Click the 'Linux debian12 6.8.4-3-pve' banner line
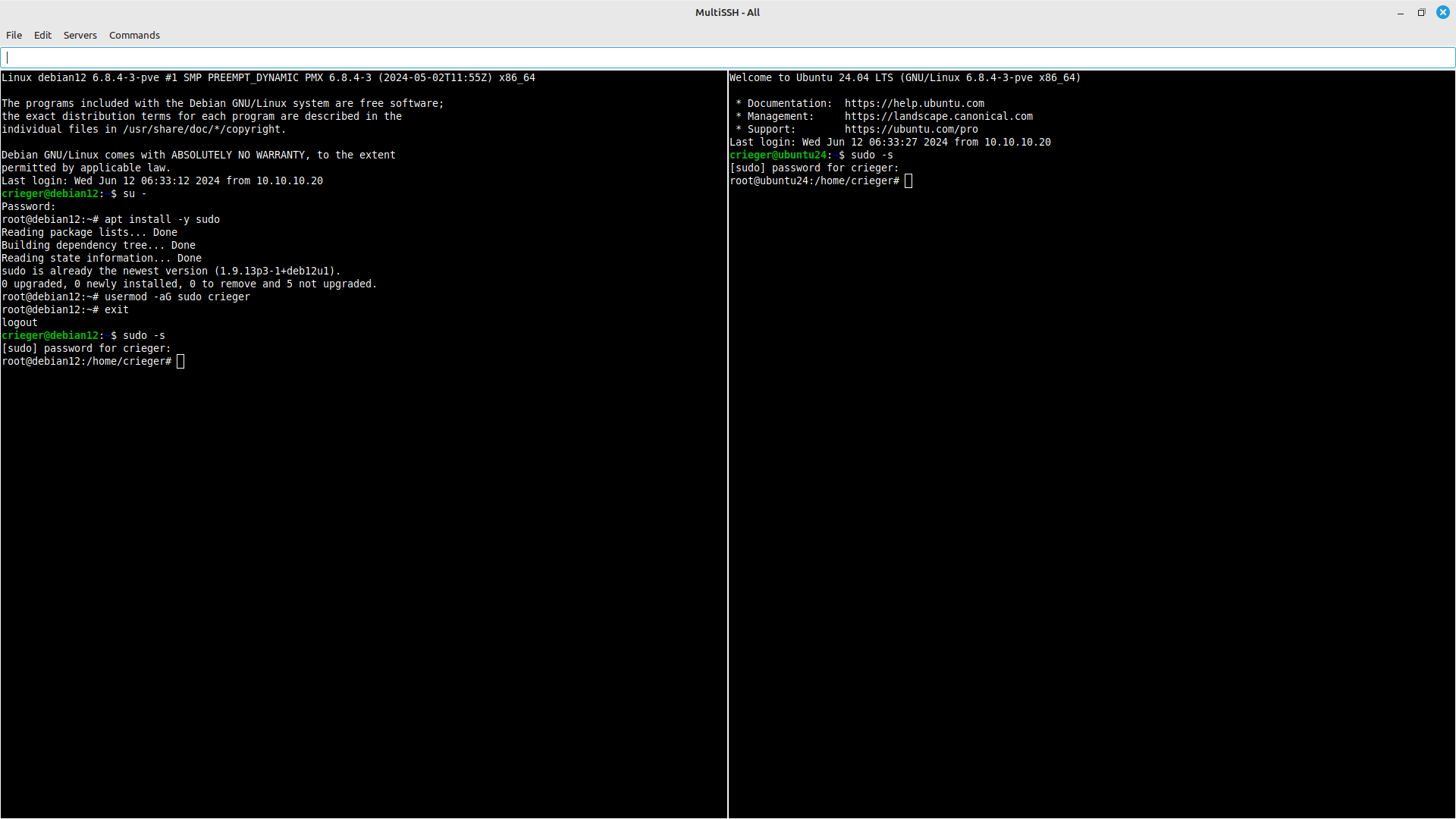Viewport: 1456px width, 819px height. tap(268, 78)
